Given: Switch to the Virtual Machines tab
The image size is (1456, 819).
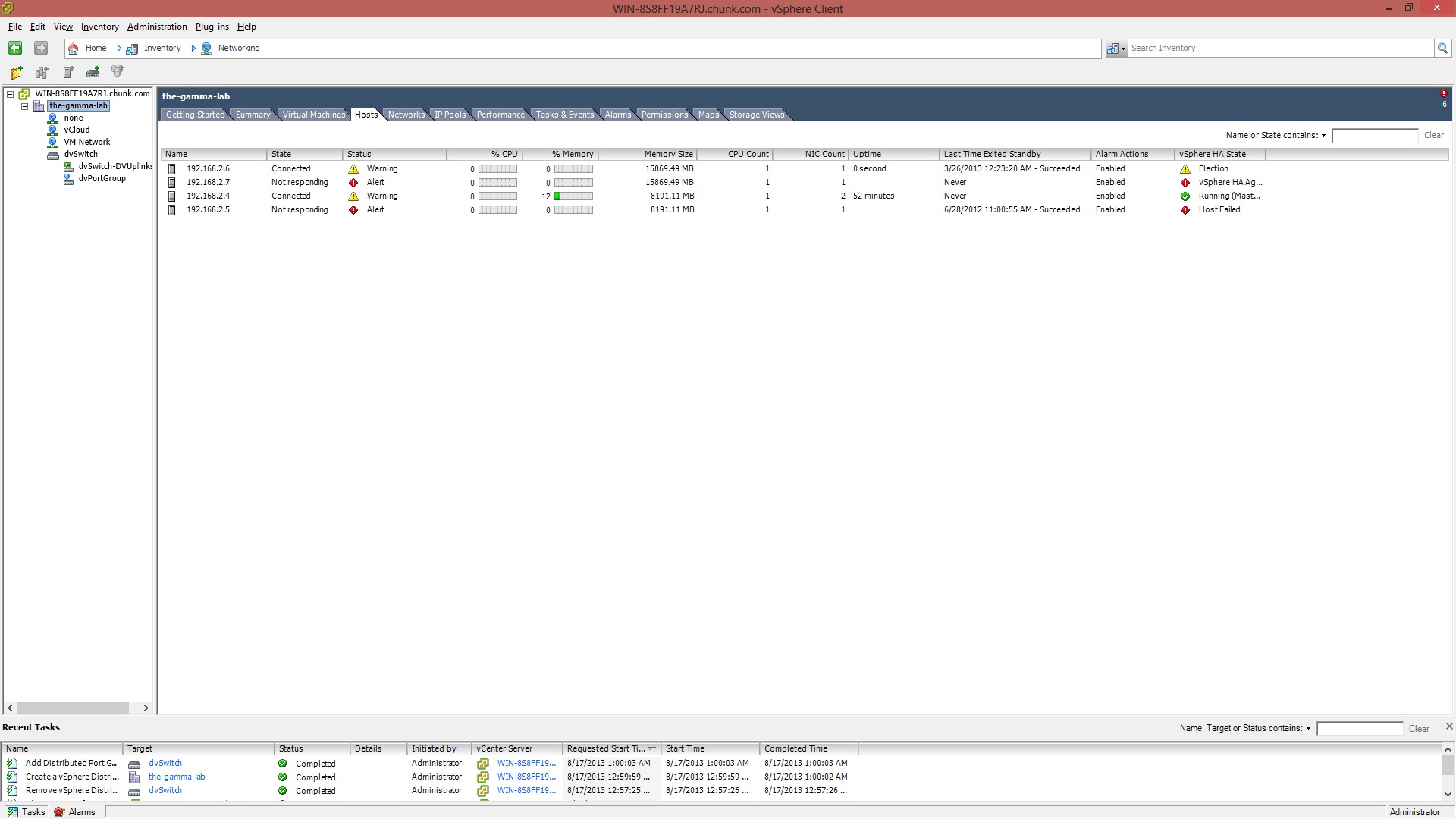Looking at the screenshot, I should (x=313, y=115).
